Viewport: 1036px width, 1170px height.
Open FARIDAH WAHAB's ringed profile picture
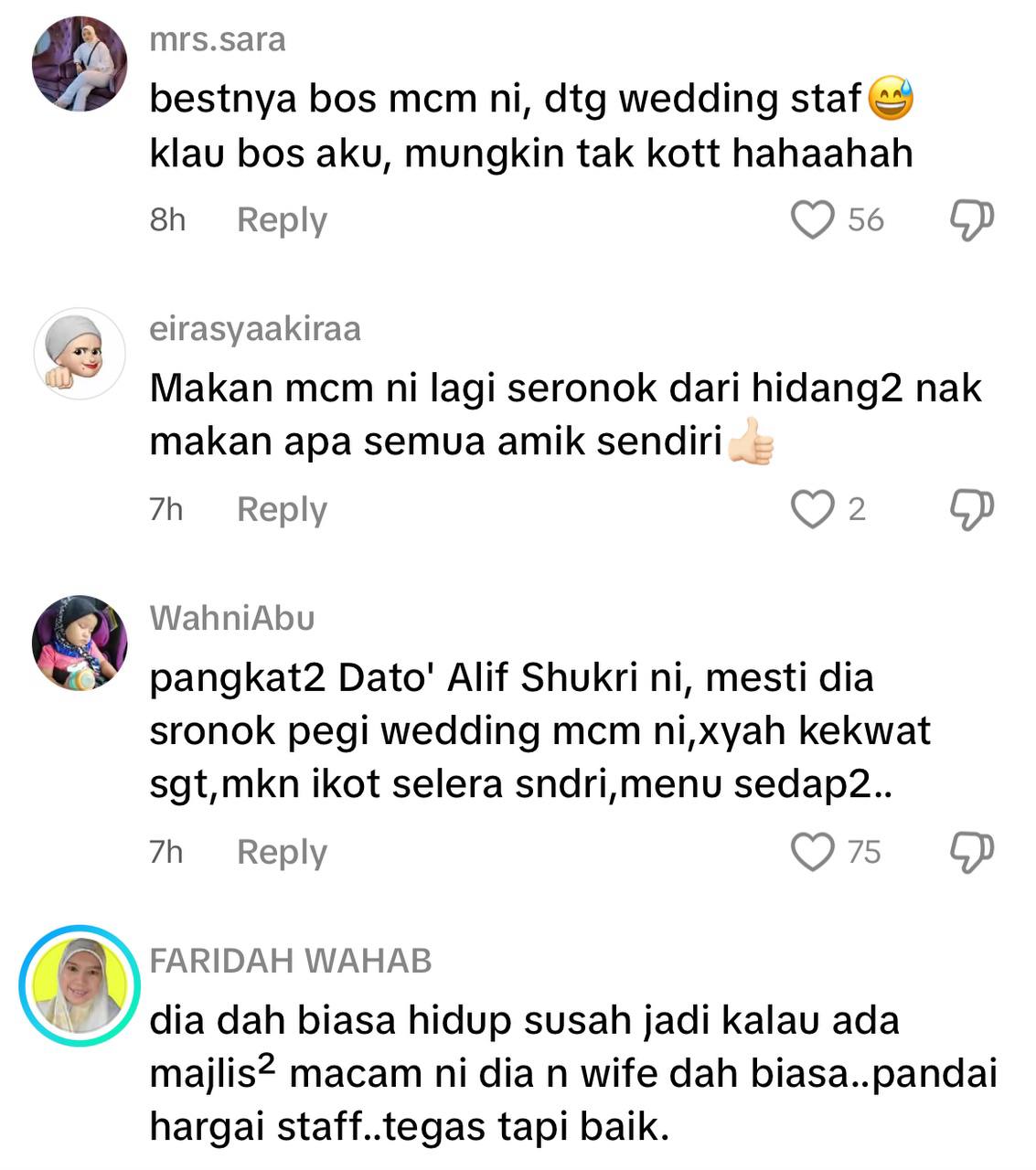80,984
